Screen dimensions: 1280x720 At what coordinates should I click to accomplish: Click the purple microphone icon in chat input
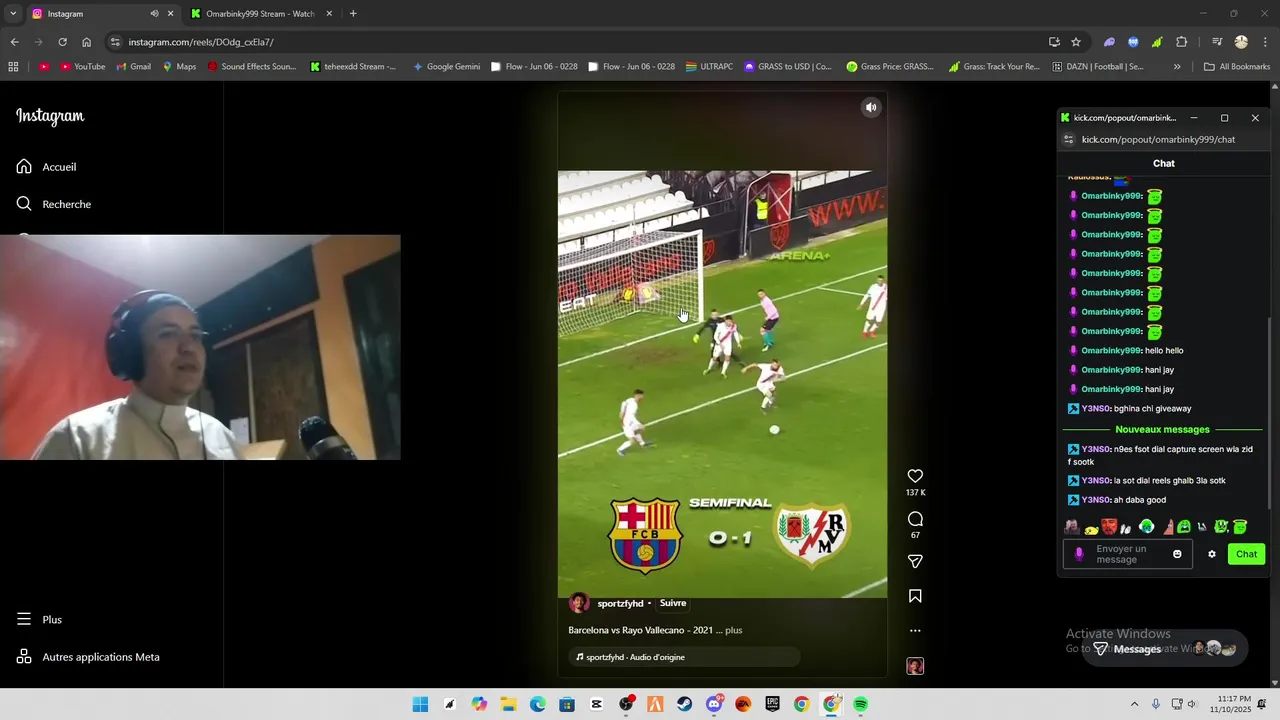[1079, 554]
